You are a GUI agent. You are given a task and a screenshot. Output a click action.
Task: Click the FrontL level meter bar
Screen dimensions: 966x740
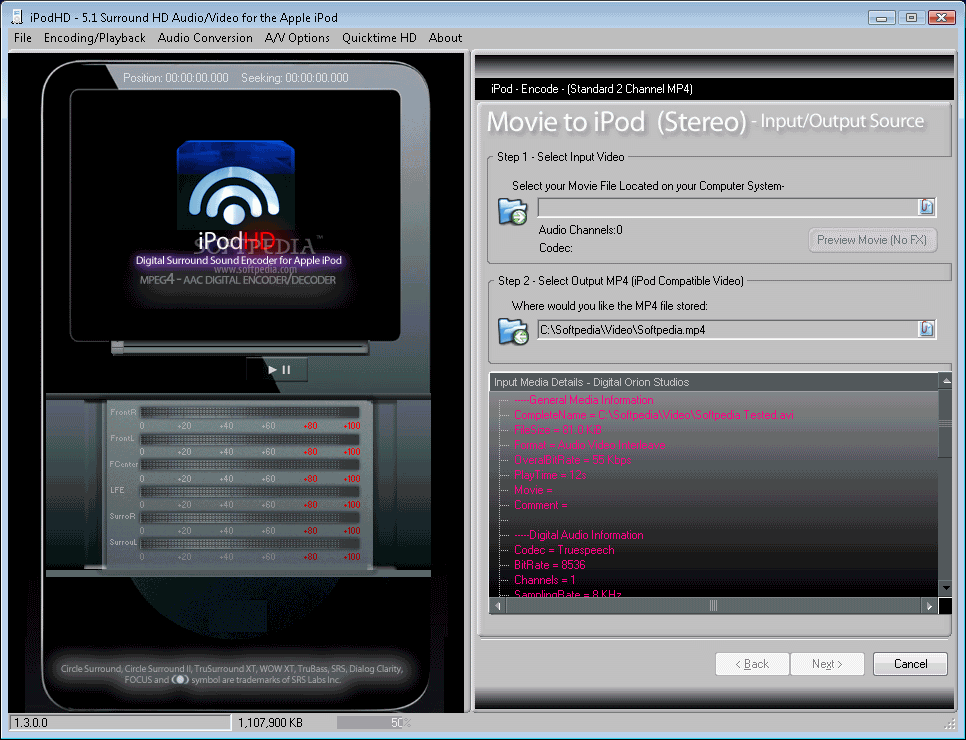click(x=250, y=439)
